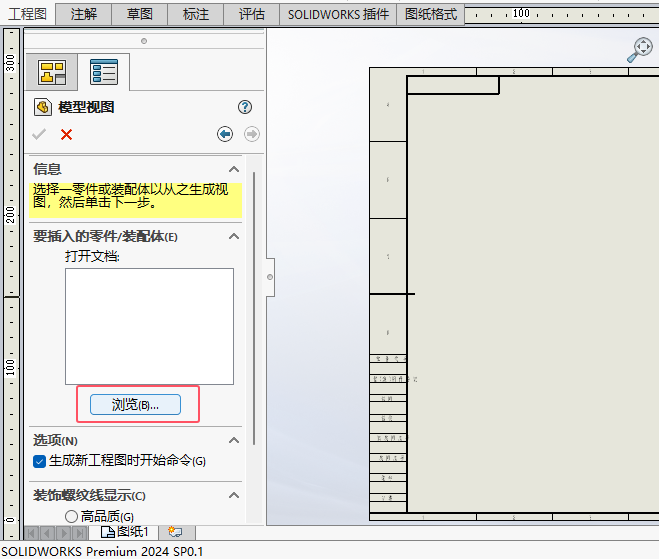This screenshot has width=659, height=559.
Task: Open the 草图 ribbon tab
Action: [140, 14]
